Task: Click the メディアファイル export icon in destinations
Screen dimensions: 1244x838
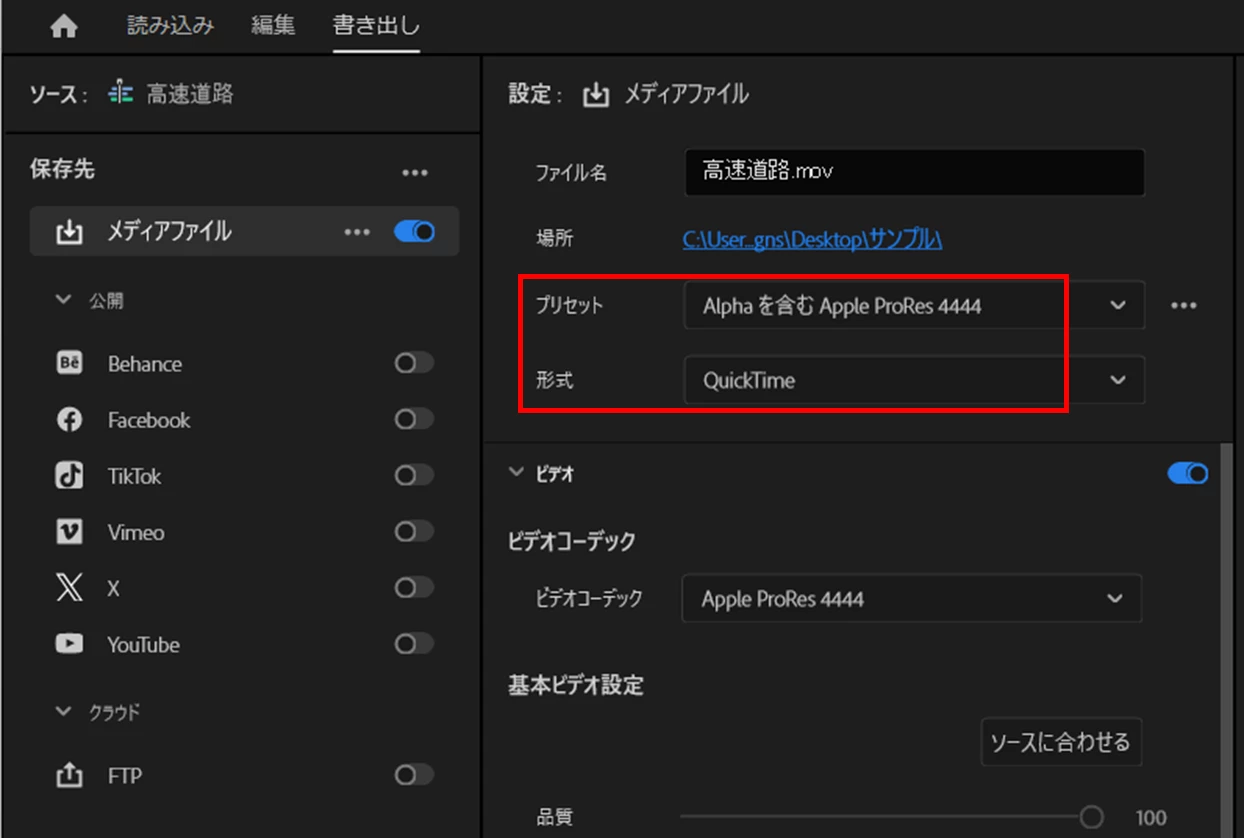Action: click(x=68, y=232)
